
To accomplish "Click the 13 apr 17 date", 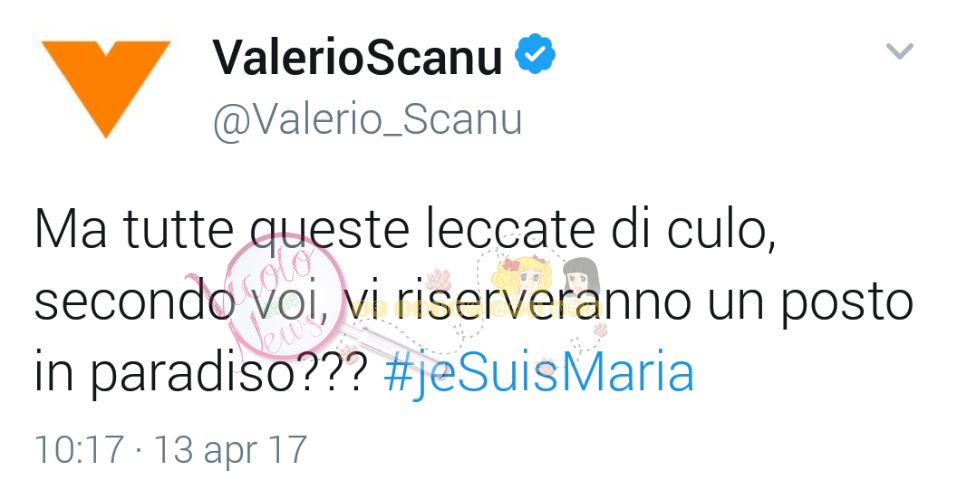I will [230, 450].
